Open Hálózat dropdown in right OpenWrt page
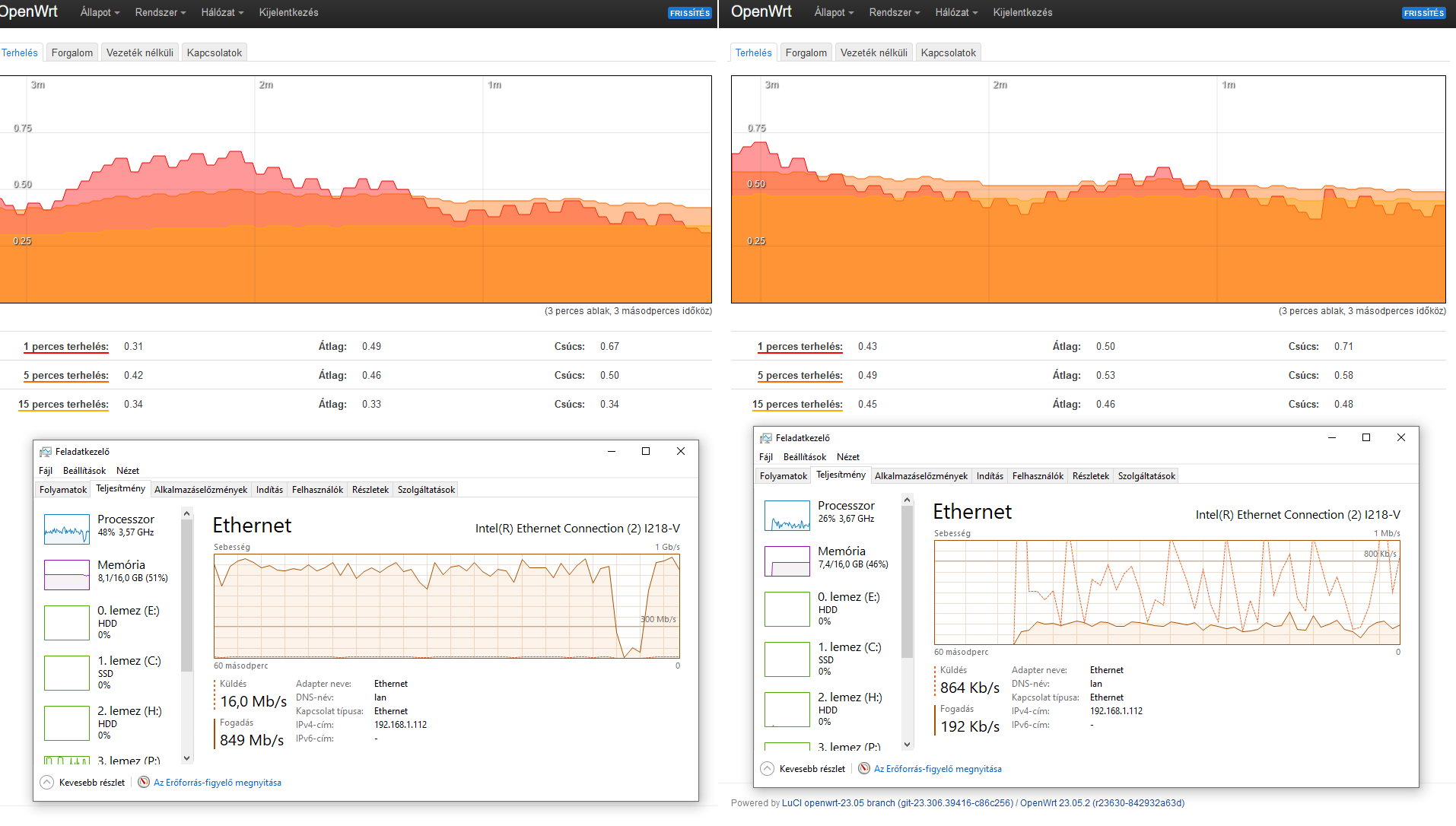Image resolution: width=1456 pixels, height=826 pixels. click(956, 12)
